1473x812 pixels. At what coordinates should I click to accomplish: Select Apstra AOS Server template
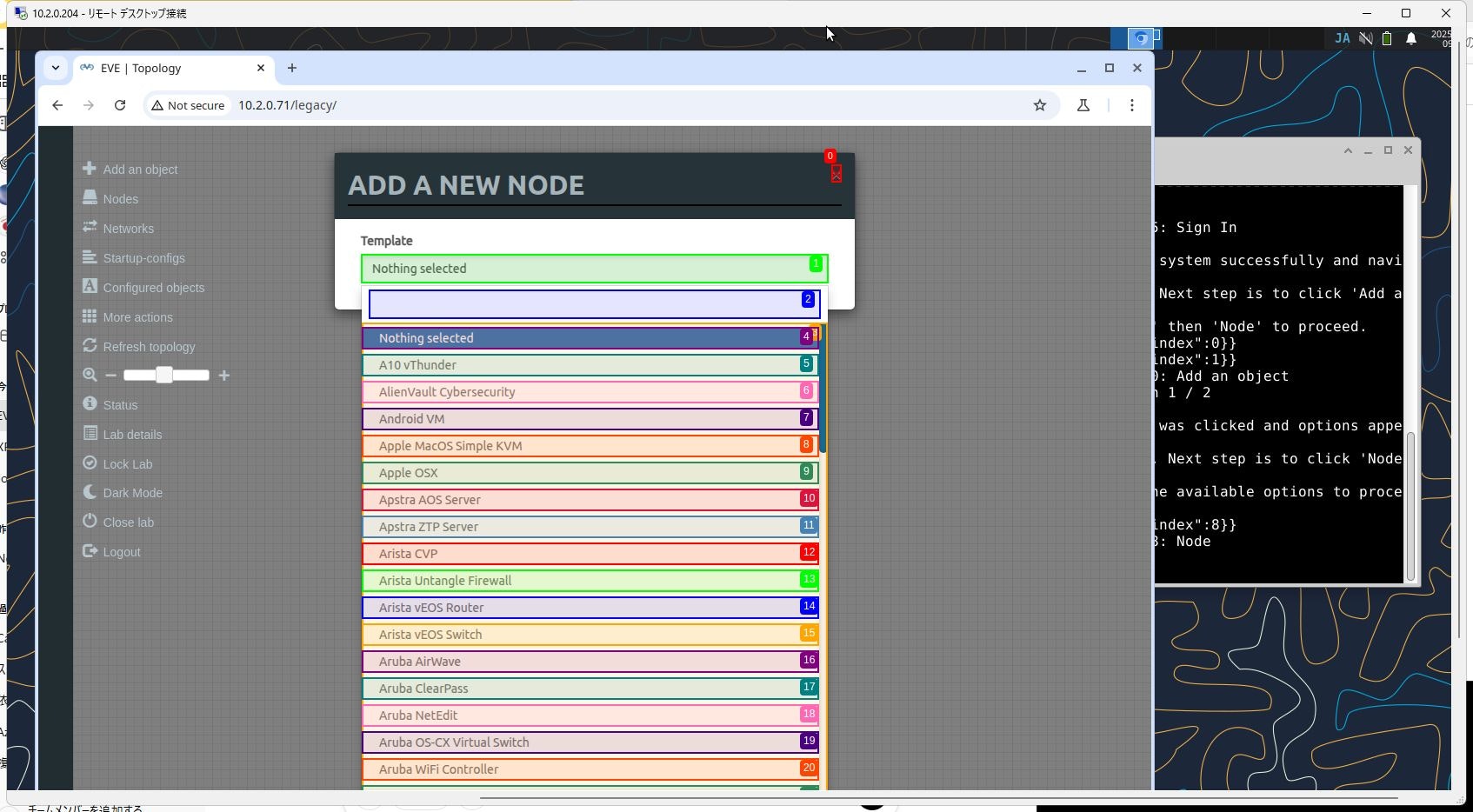point(590,500)
